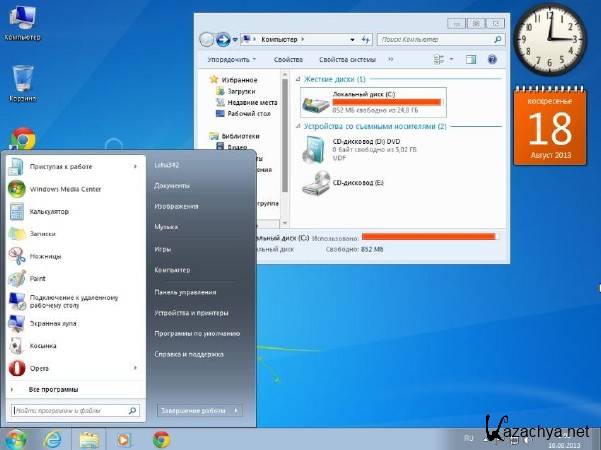Open the user folder link at the top of the Start menu
The width and height of the screenshot is (601, 450).
click(x=166, y=165)
